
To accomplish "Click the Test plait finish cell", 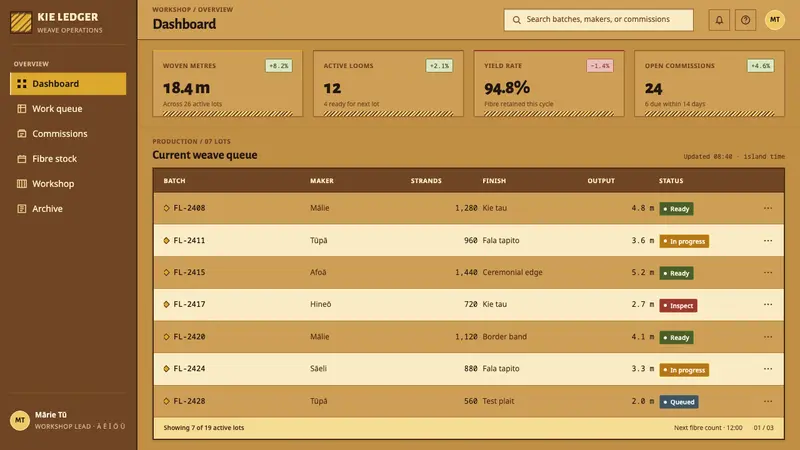I will (498, 401).
